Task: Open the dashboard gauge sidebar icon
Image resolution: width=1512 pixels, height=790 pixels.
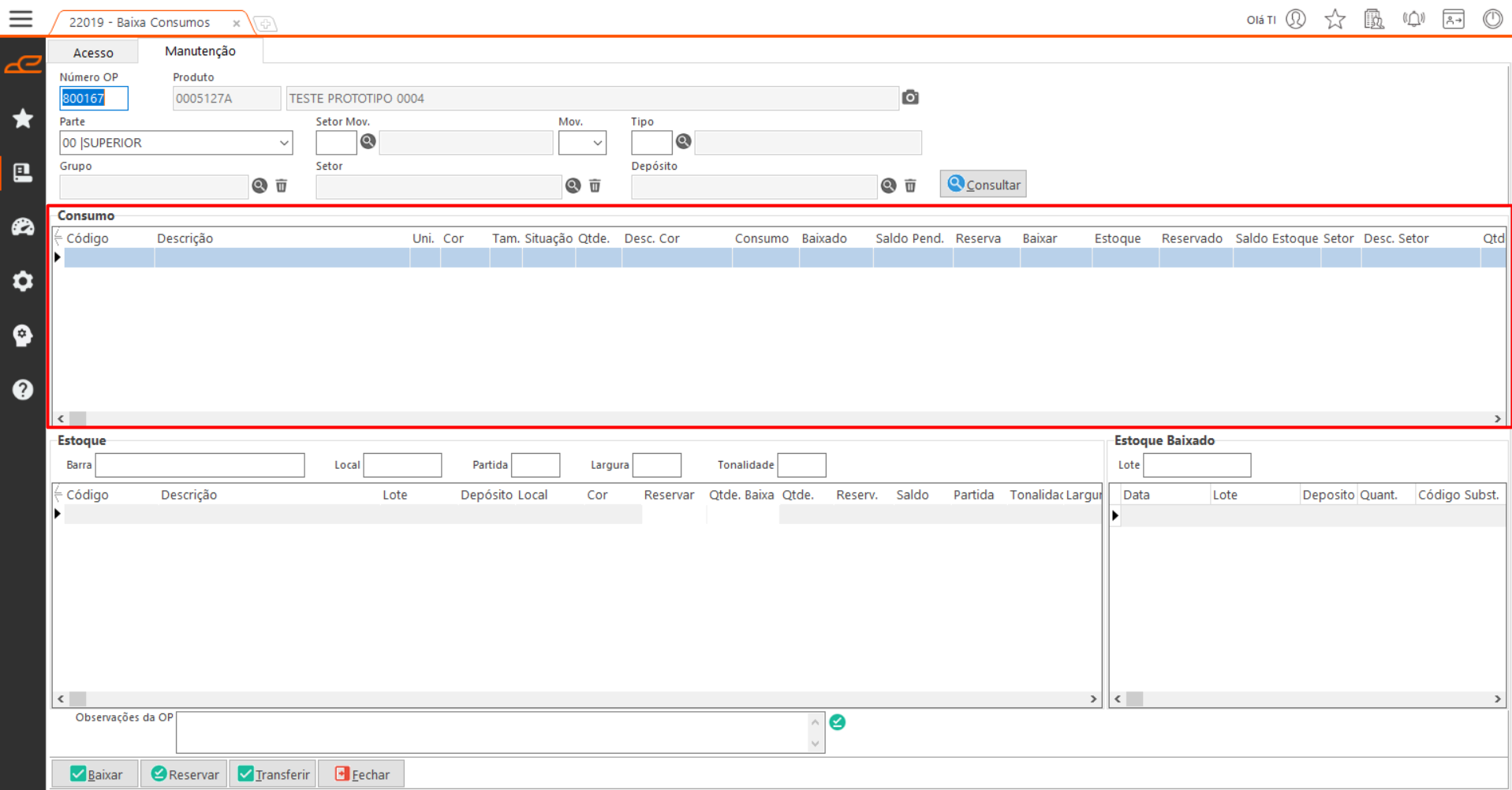Action: (x=23, y=227)
